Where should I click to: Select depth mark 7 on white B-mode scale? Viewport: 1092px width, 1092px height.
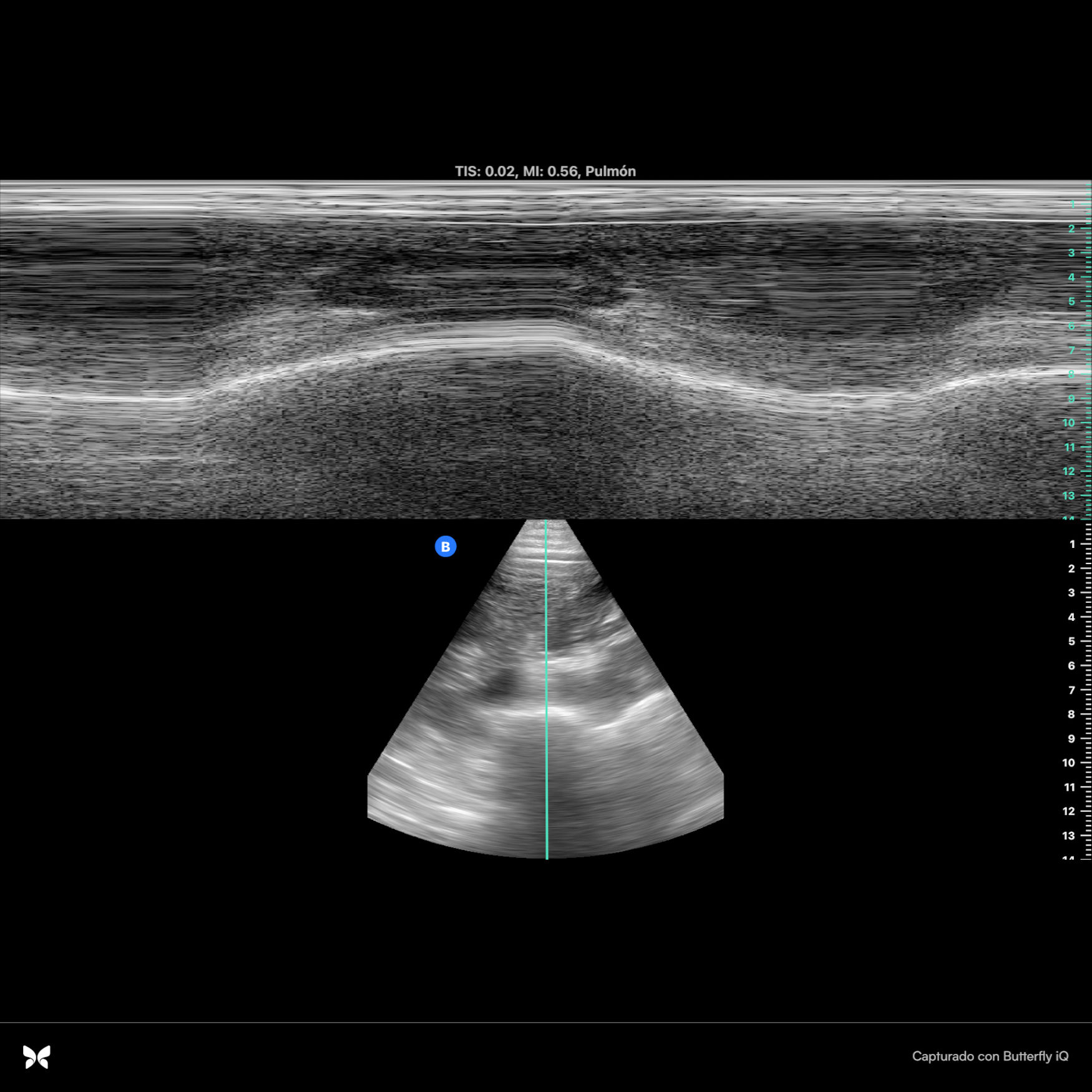pos(1071,690)
